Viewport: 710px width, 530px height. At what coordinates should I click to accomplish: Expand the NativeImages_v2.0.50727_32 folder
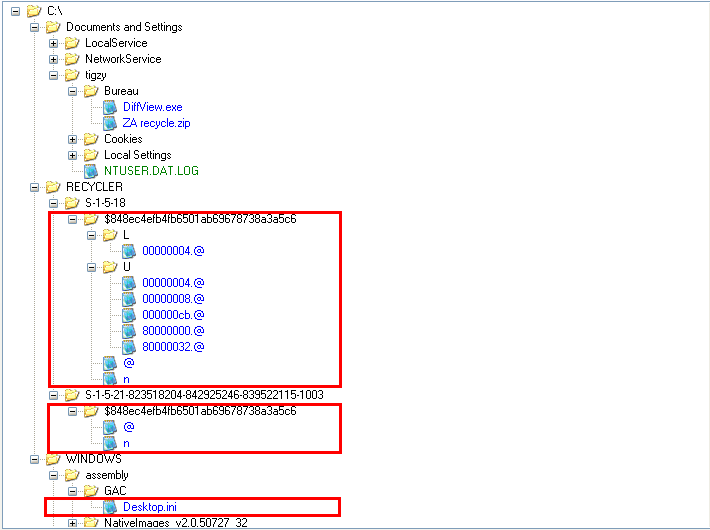pos(73,523)
